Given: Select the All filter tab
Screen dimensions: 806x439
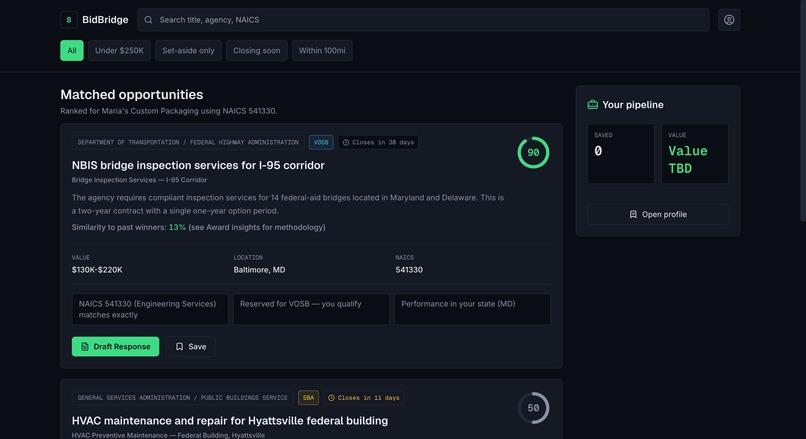Looking at the screenshot, I should point(72,50).
